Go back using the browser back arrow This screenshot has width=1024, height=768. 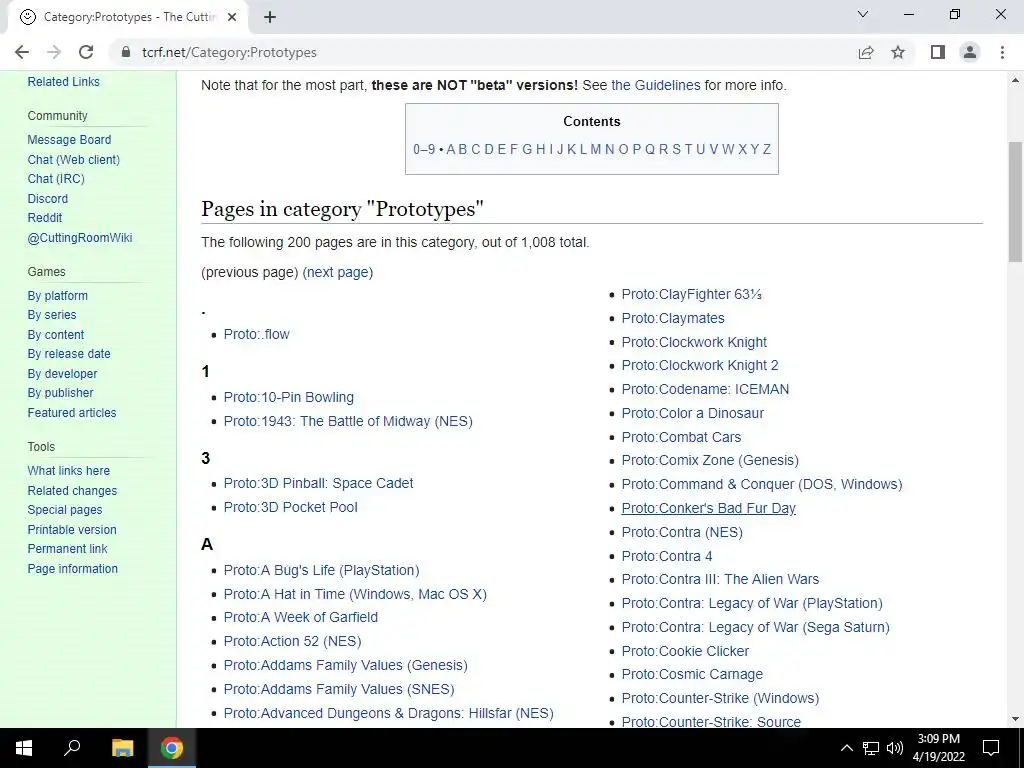pos(22,52)
